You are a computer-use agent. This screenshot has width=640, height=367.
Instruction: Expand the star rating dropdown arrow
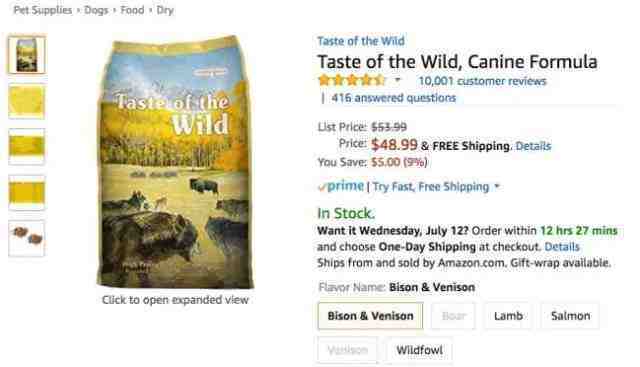click(398, 80)
